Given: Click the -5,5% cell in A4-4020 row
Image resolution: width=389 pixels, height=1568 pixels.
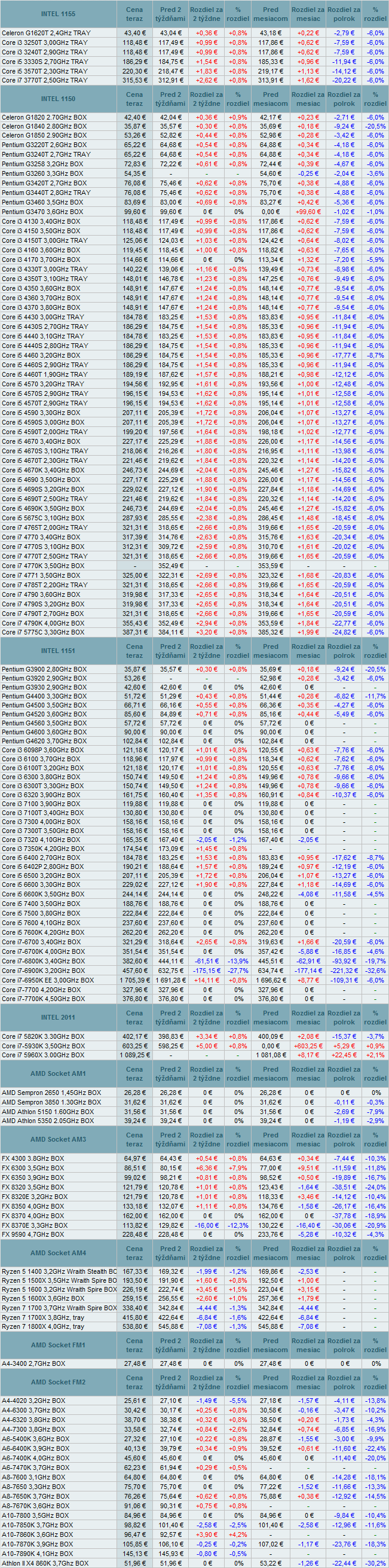Looking at the screenshot, I should 238,1400.
